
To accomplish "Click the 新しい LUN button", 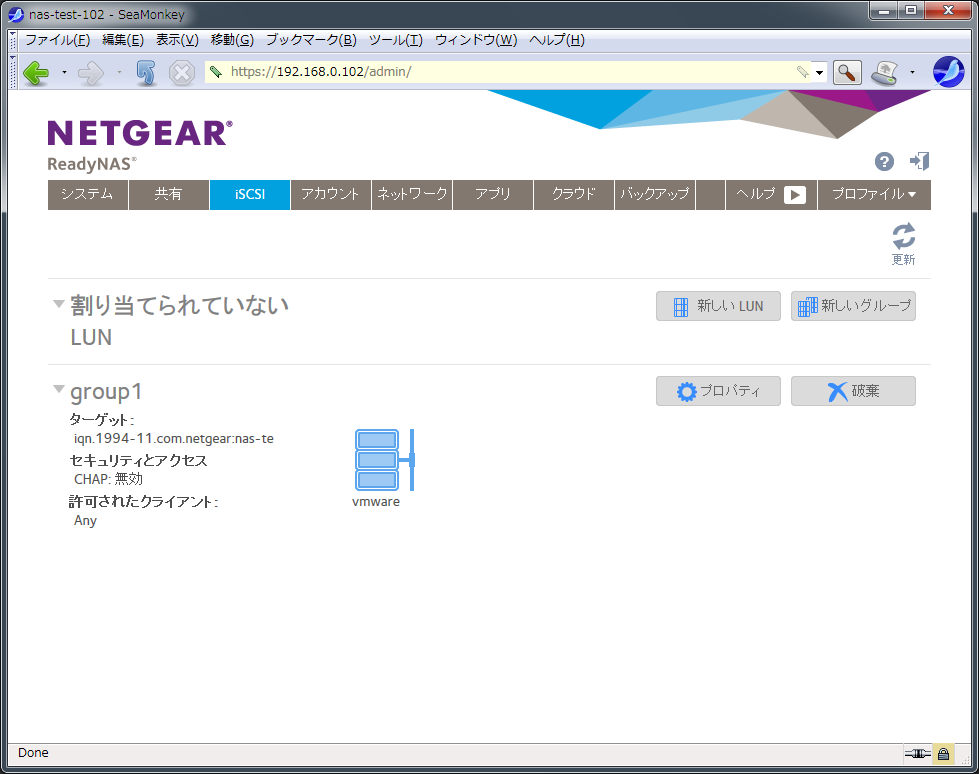I will coord(718,306).
